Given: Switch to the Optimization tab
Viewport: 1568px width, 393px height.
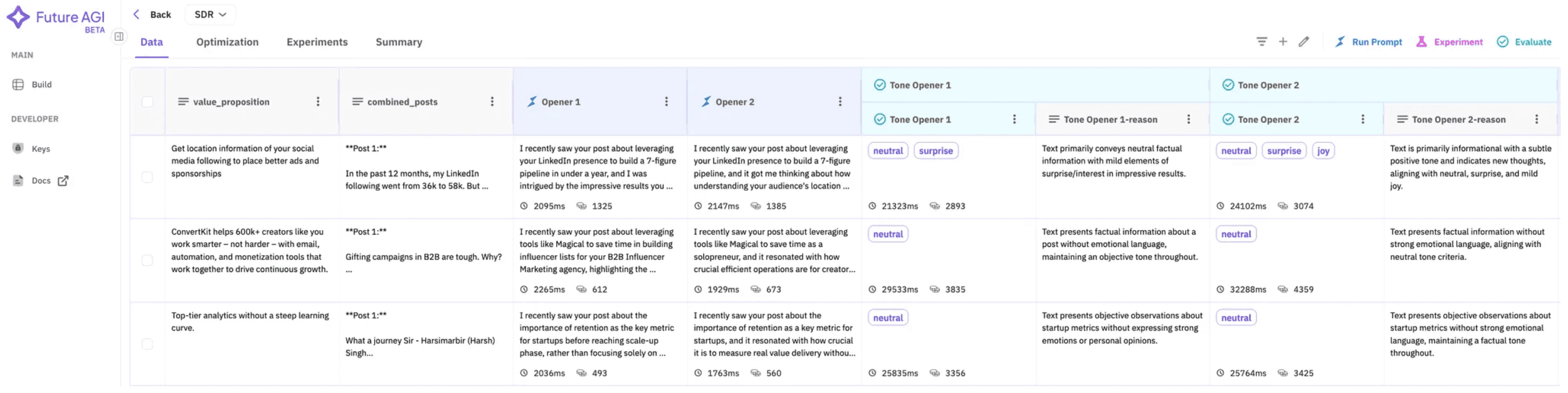Looking at the screenshot, I should pos(227,42).
